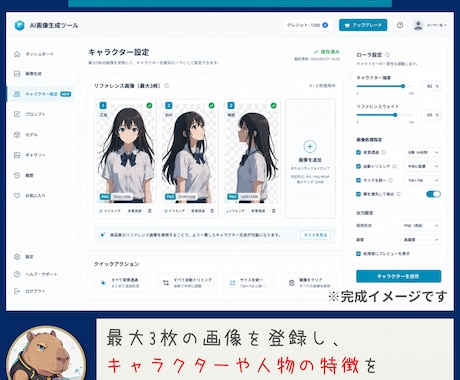
Task: Uncheck the サイズを統一 checkbox
Action: click(358, 180)
